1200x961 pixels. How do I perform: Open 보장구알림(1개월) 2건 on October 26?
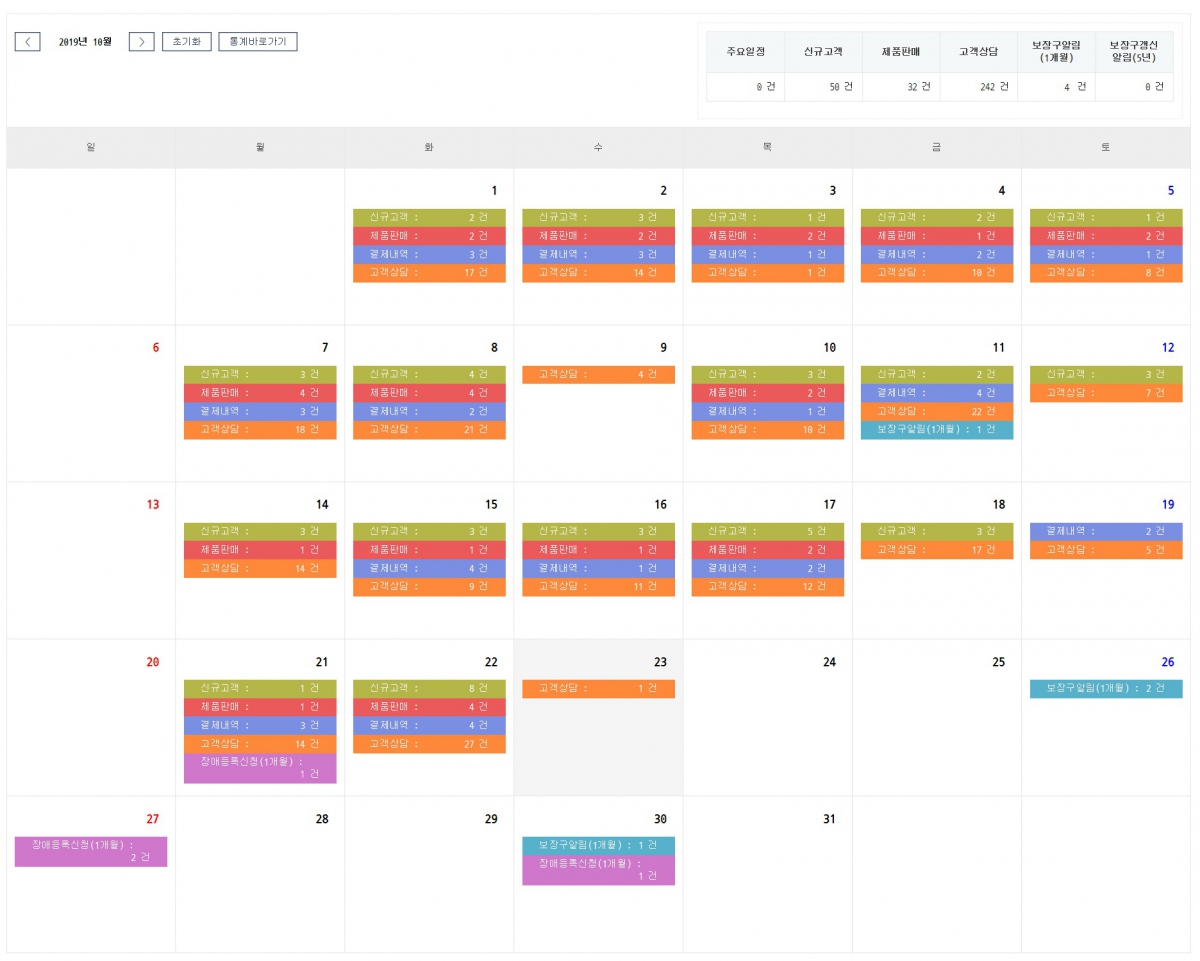[x=1106, y=688]
